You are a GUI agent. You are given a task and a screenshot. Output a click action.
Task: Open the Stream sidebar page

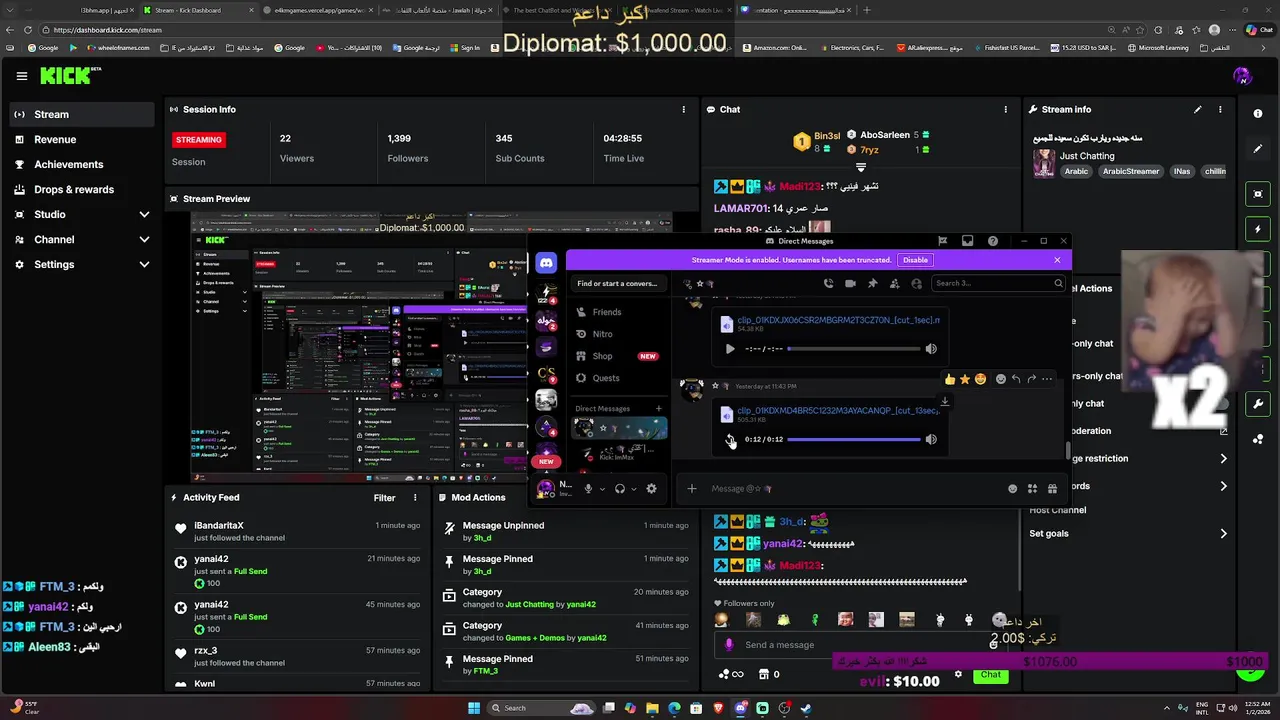(84, 114)
